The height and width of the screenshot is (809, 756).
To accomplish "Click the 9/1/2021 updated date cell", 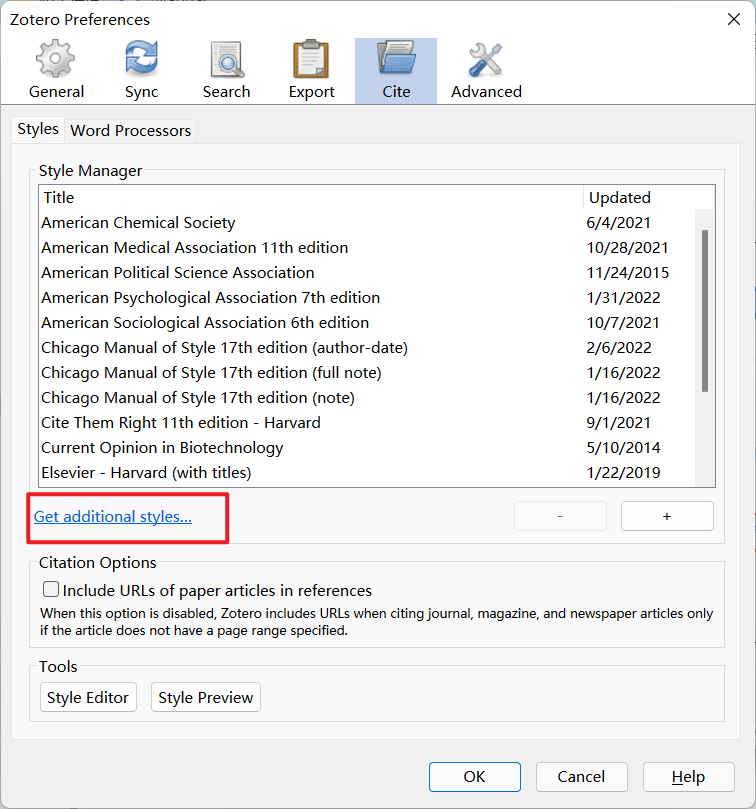I will pyautogui.click(x=618, y=423).
